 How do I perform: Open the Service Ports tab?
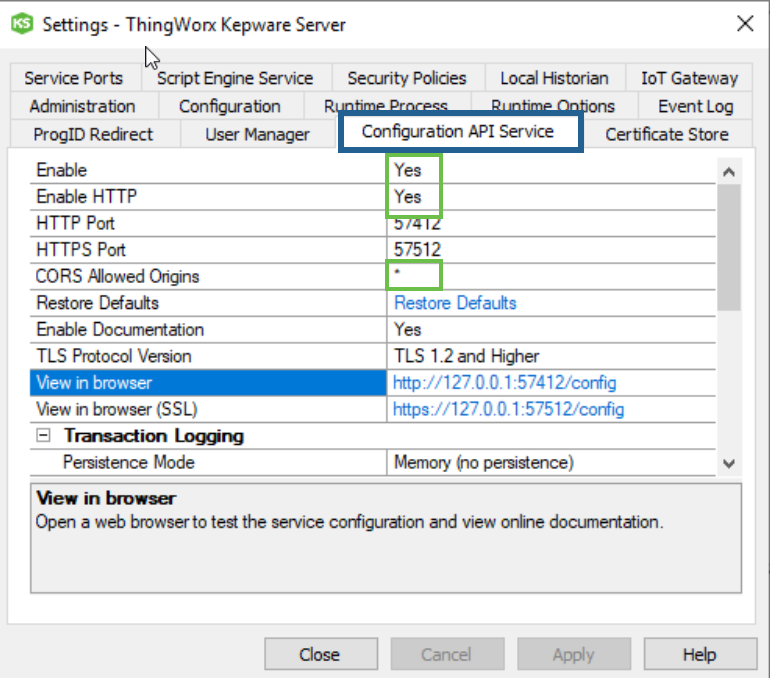74,78
